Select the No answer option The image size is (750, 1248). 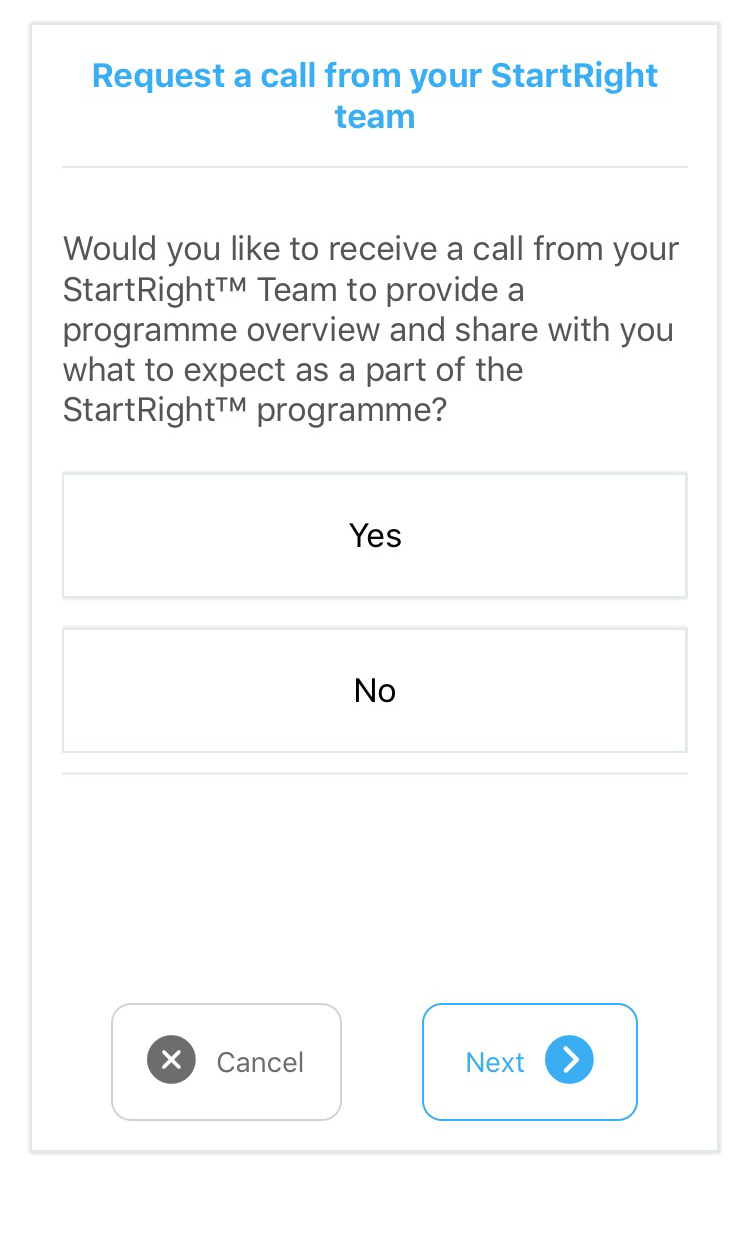375,690
